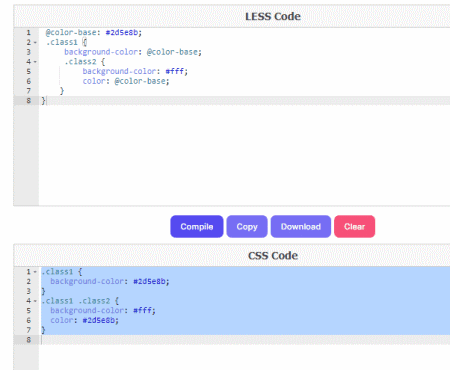Place cursor in empty LESS editor area
The image size is (450, 370).
(243, 155)
